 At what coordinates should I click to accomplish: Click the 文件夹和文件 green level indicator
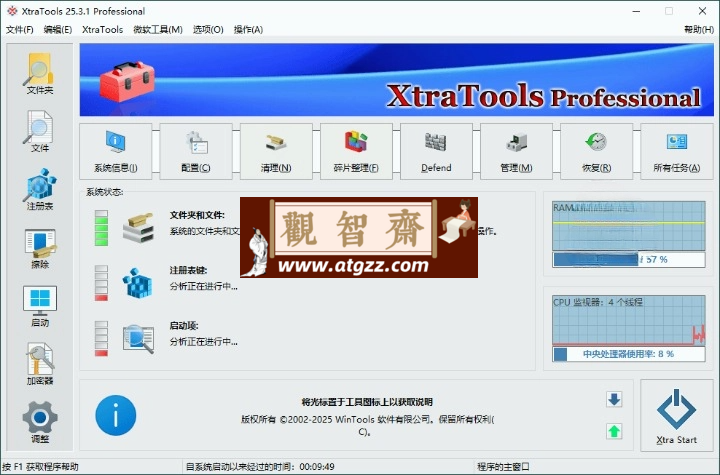click(x=101, y=228)
